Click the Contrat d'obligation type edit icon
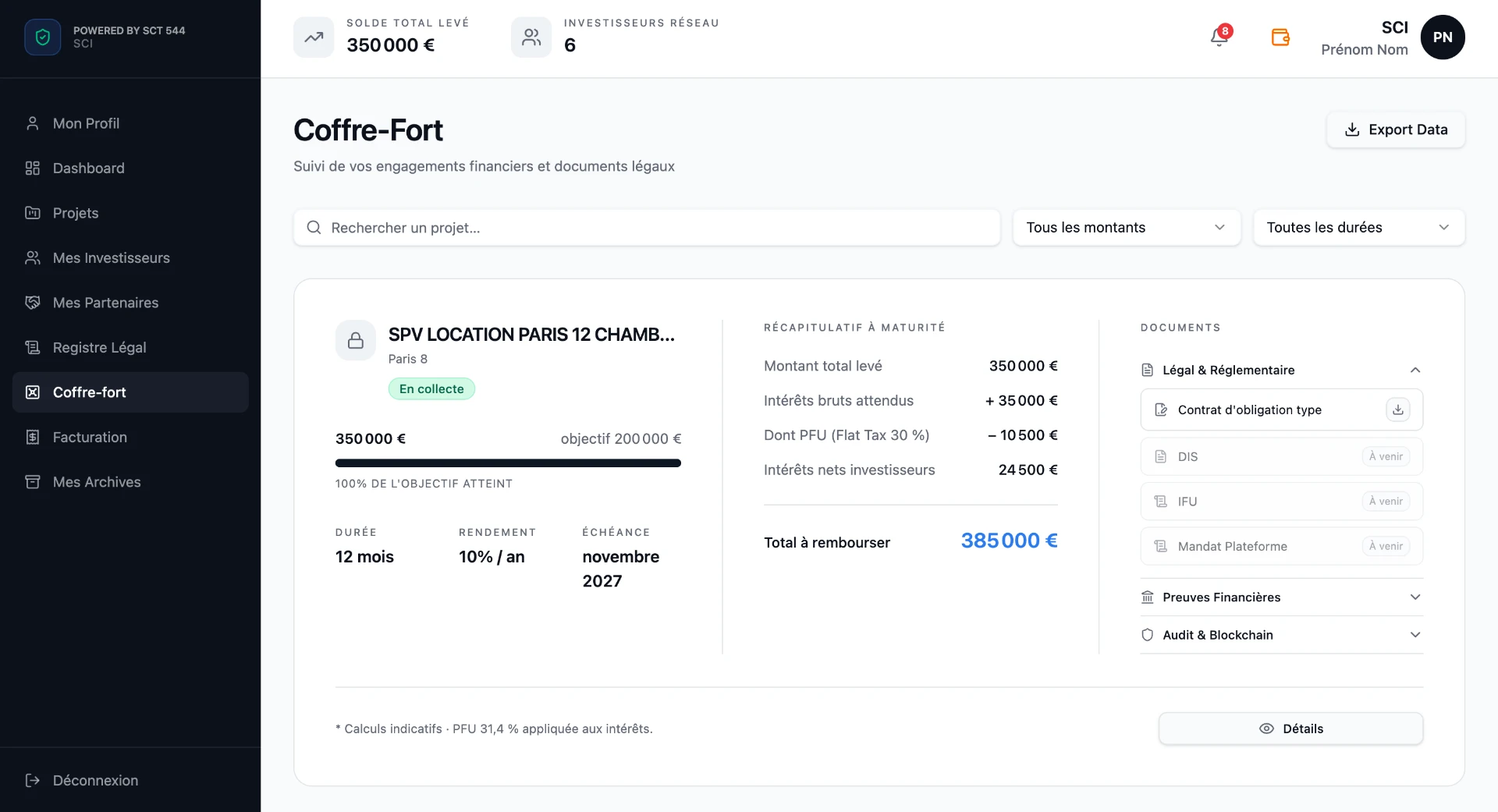The height and width of the screenshot is (812, 1498). click(1161, 410)
